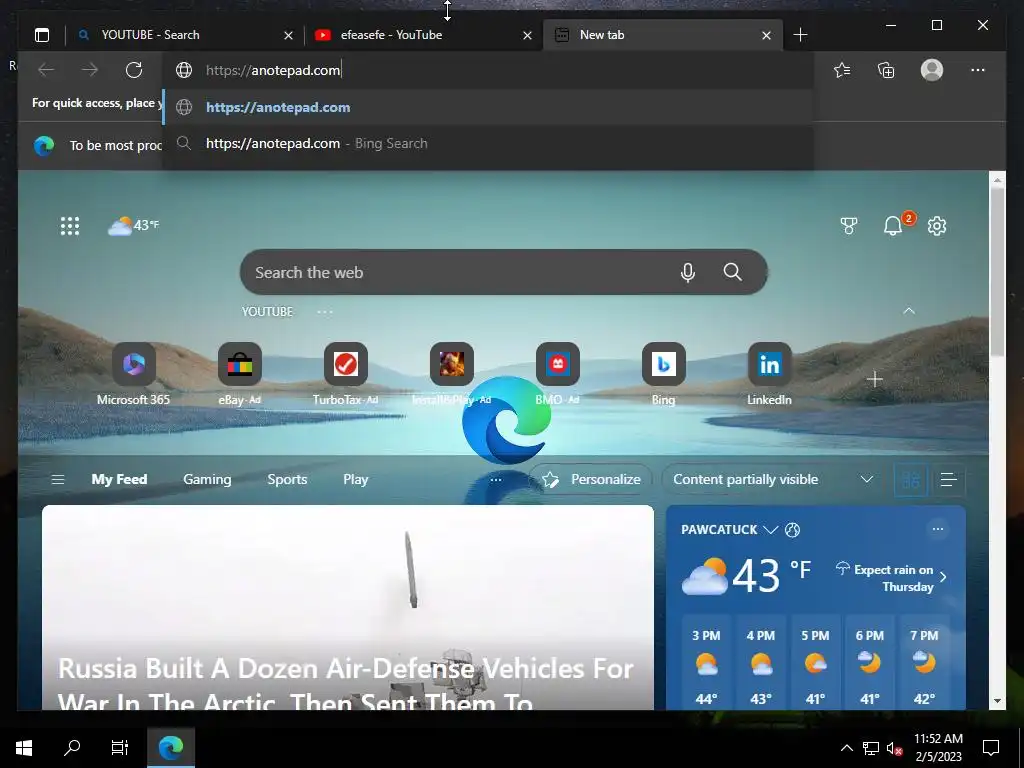Collapse quick links with up chevron
Viewport: 1024px width, 768px height.
point(909,312)
